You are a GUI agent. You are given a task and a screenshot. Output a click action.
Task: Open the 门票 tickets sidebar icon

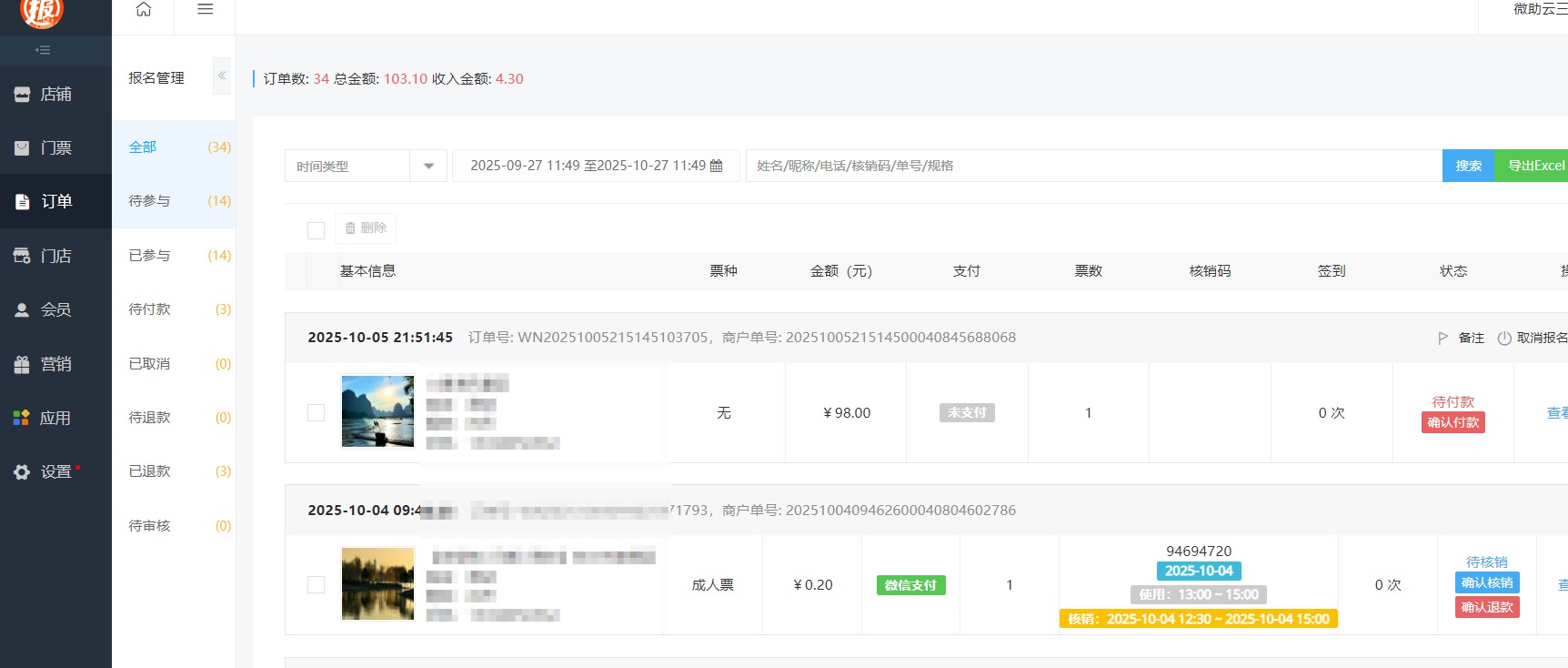click(22, 147)
